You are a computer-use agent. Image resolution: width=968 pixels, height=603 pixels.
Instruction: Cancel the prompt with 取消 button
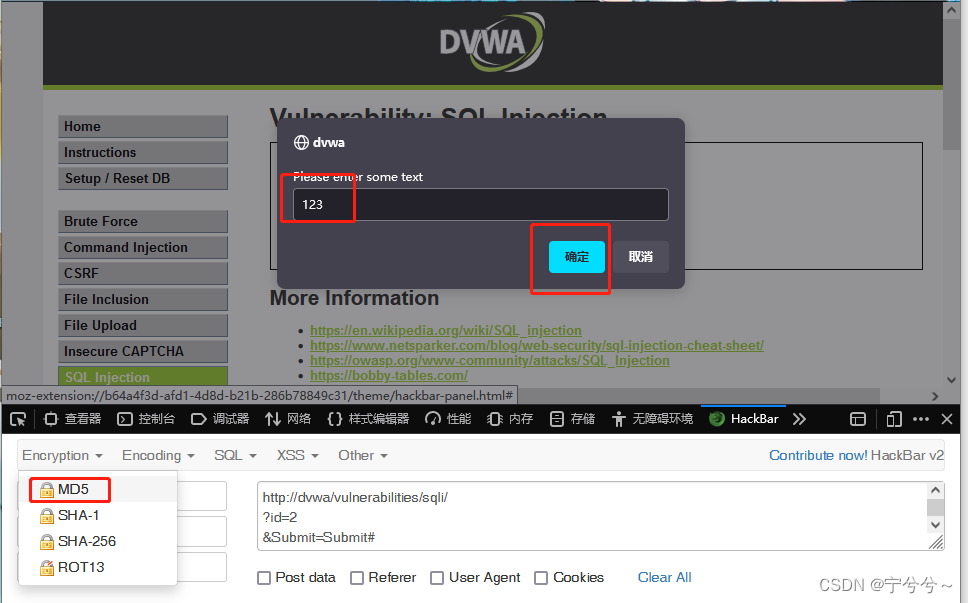pos(641,257)
